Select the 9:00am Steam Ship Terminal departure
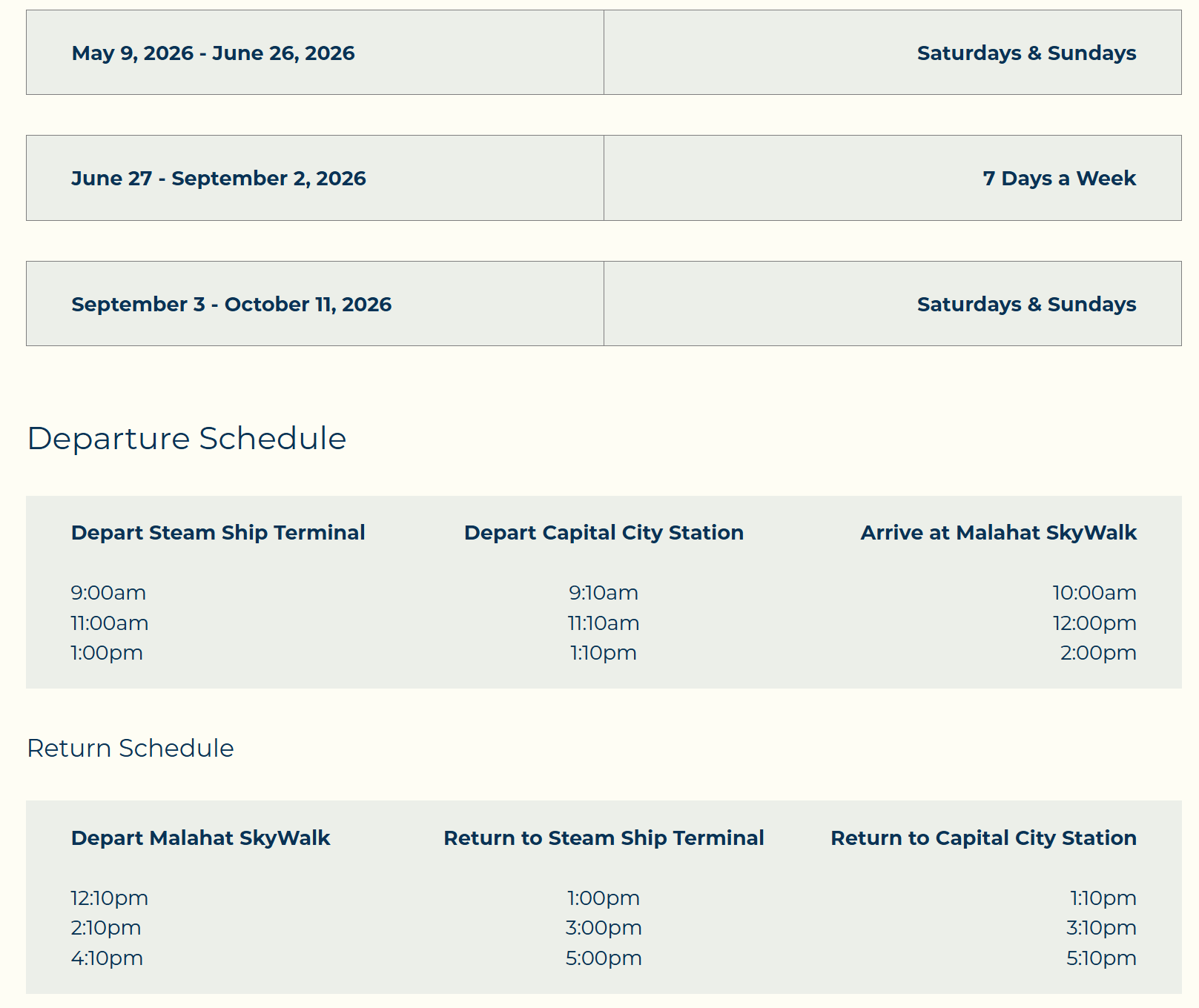The image size is (1199, 1008). pos(108,593)
